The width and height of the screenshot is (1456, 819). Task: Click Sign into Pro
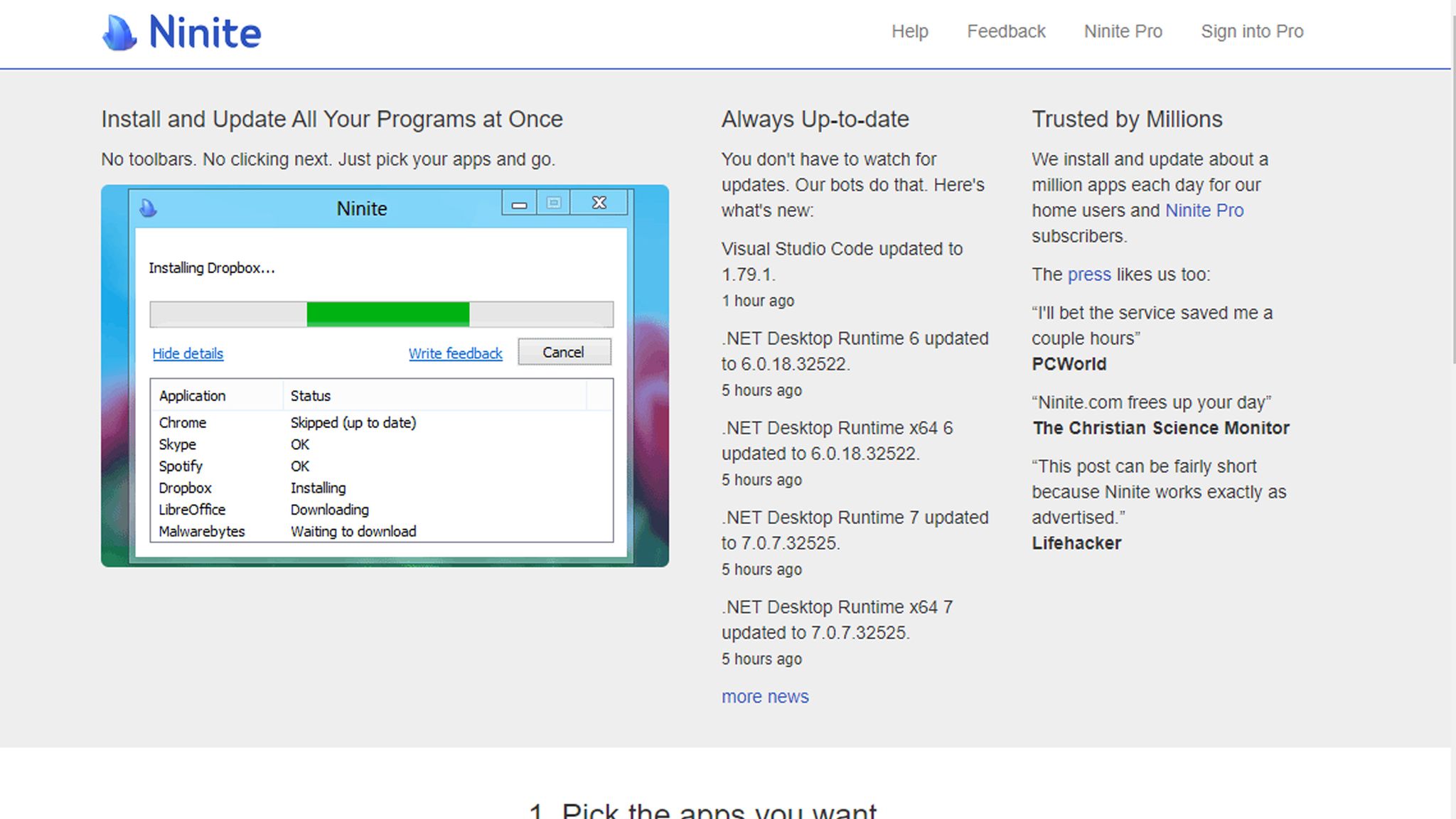pos(1251,31)
